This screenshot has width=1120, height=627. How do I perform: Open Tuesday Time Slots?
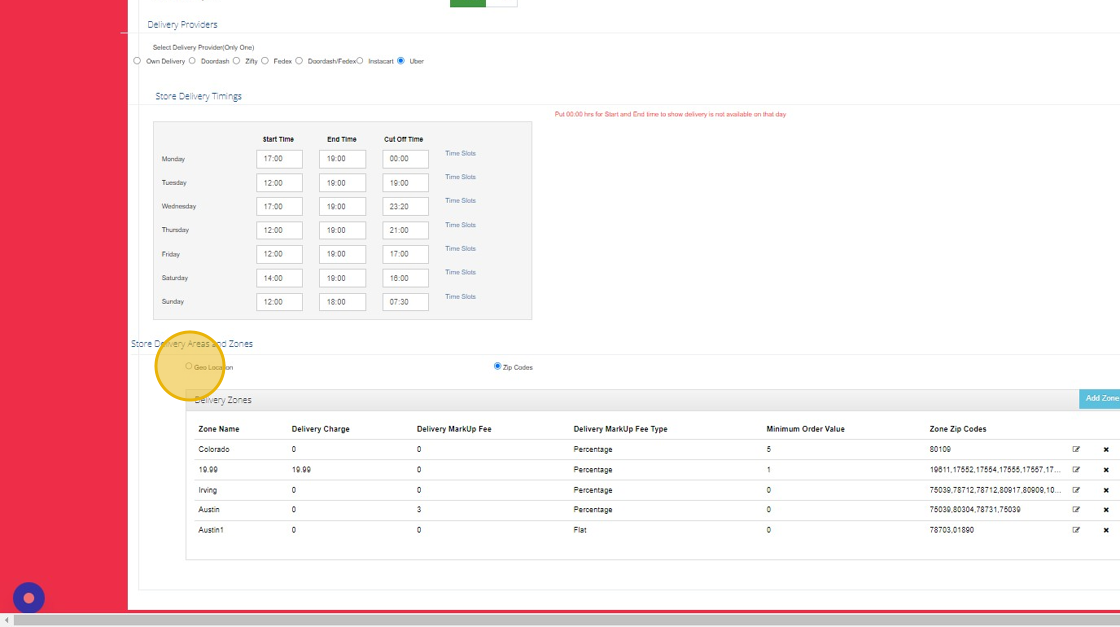coord(460,177)
